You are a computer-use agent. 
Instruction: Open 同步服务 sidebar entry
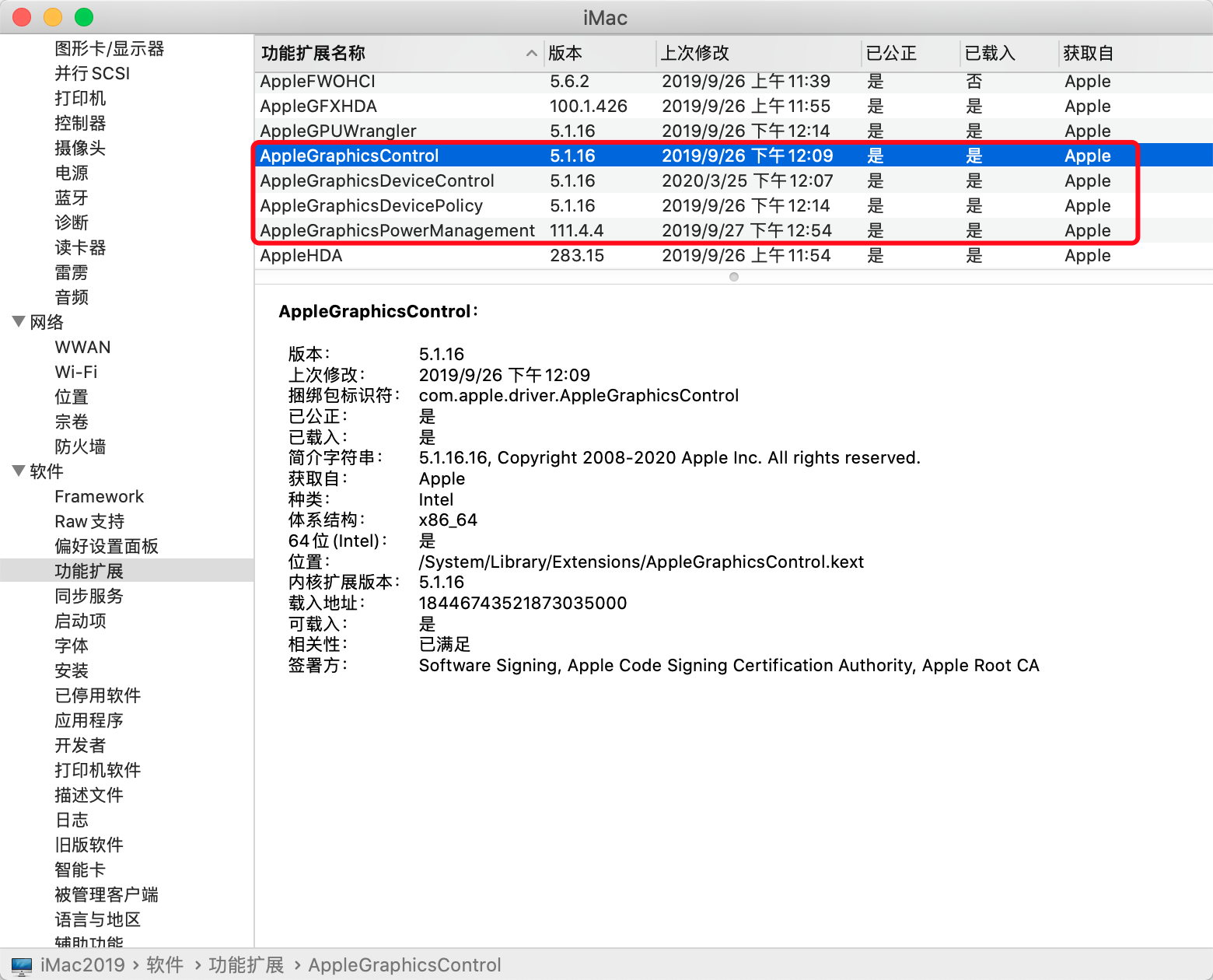click(89, 596)
